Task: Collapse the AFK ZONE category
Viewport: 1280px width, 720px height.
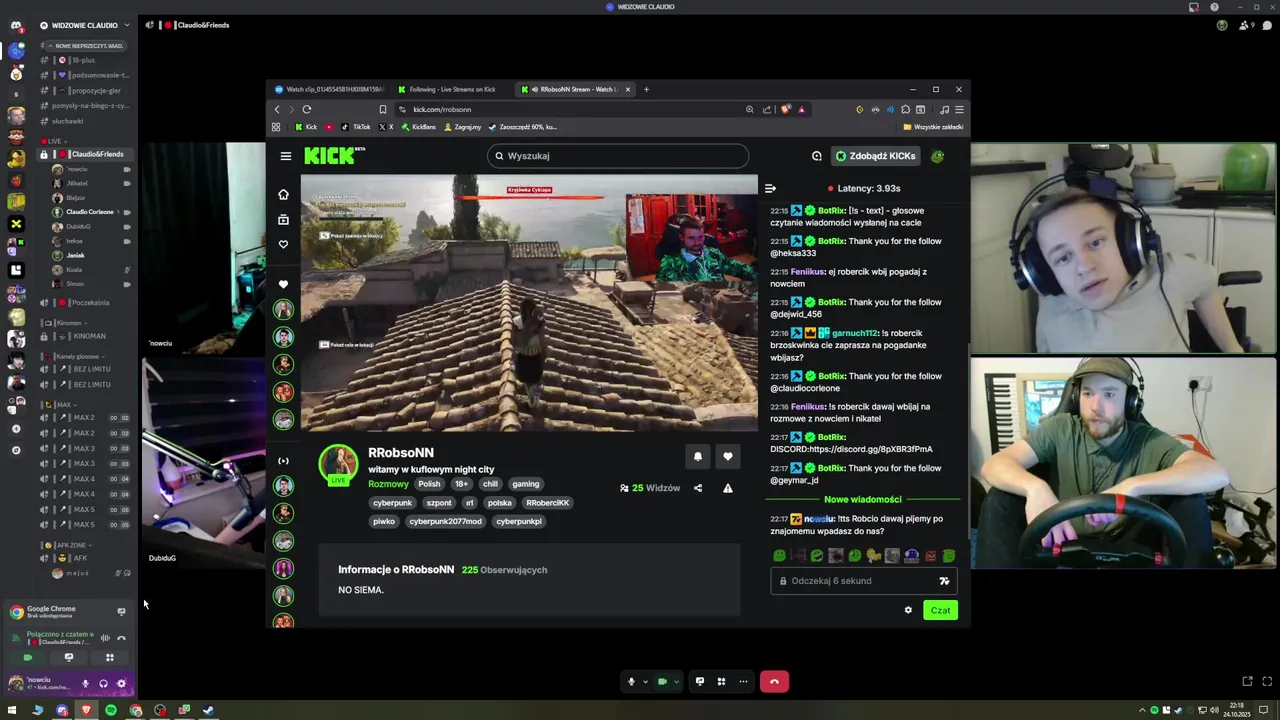Action: [68, 545]
